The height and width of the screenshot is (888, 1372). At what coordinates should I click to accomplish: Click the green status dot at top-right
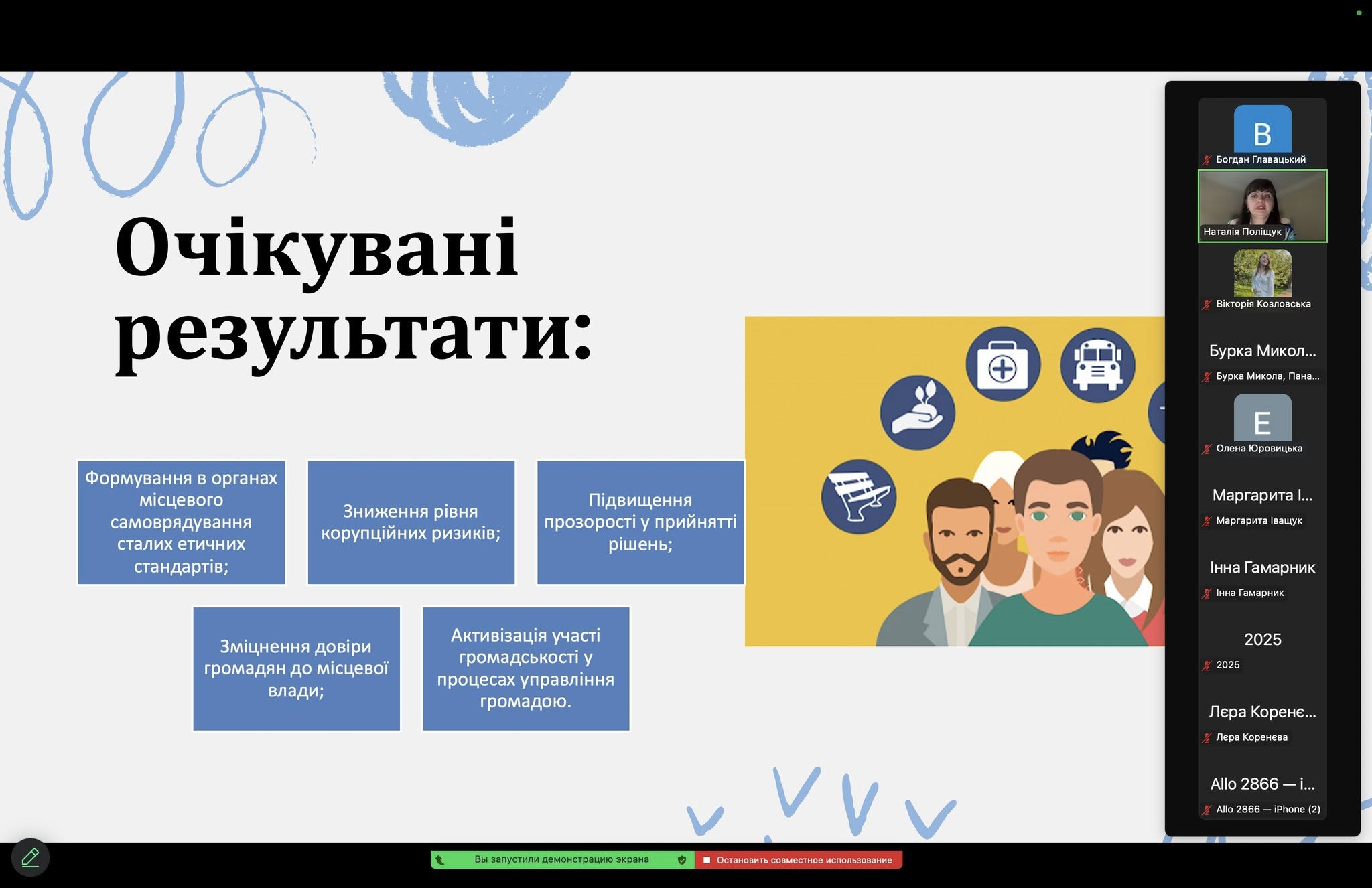[x=1359, y=13]
